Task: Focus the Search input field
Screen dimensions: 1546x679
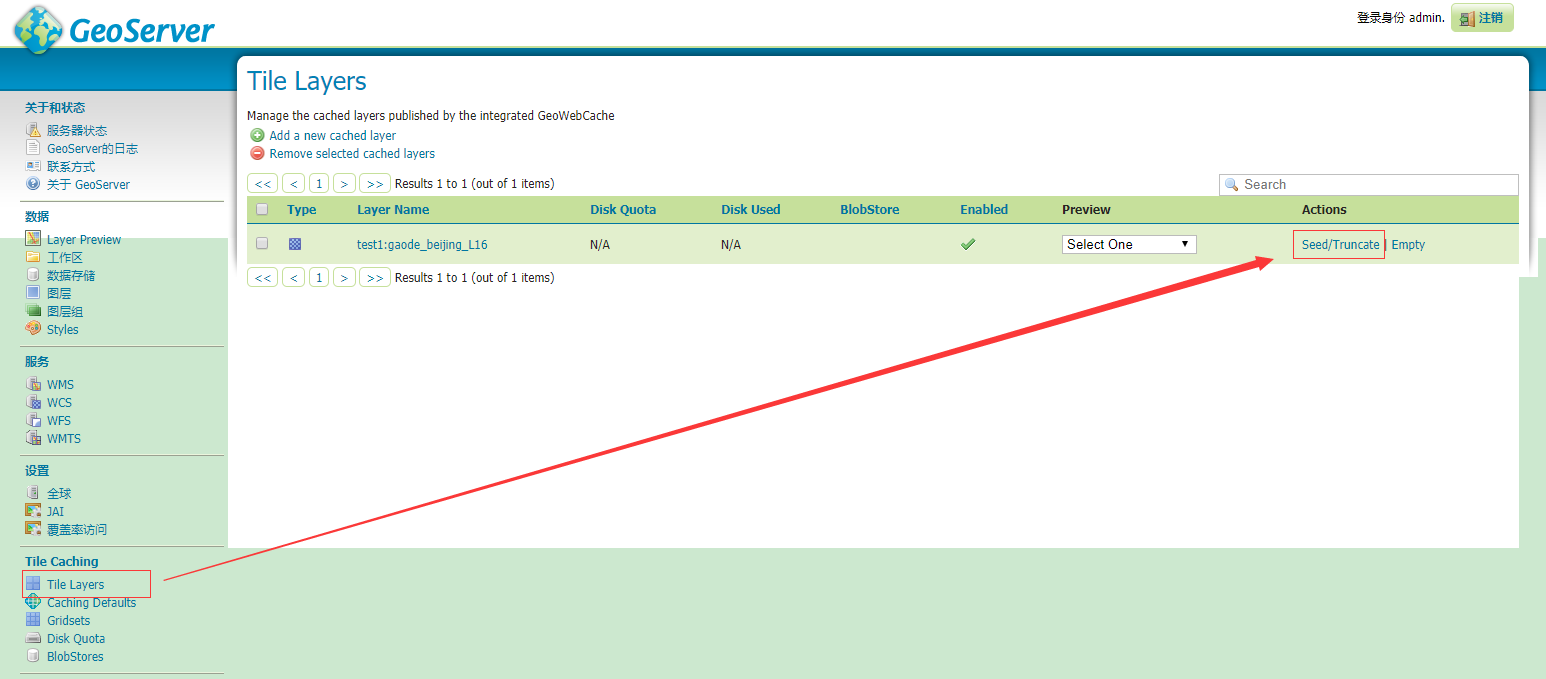Action: pyautogui.click(x=1368, y=184)
